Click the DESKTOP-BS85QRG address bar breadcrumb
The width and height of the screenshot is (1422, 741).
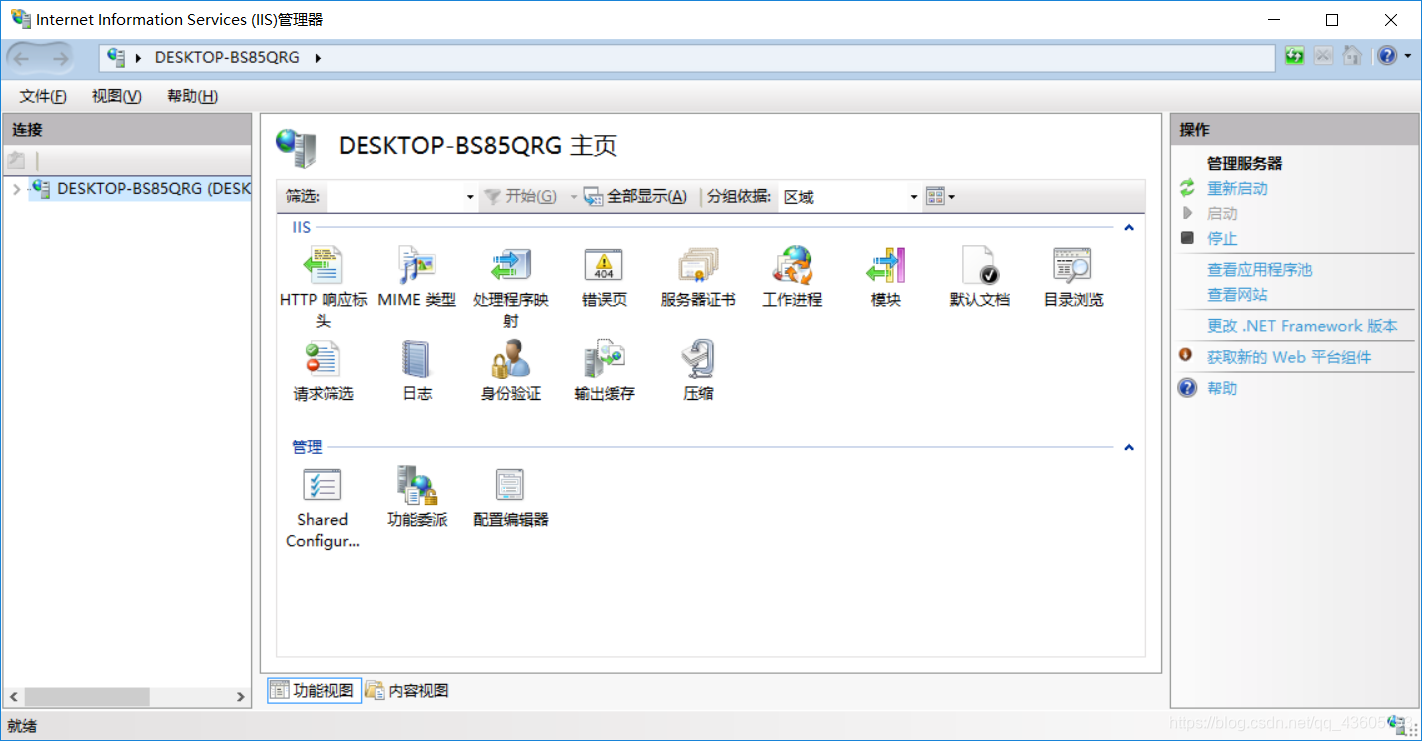(227, 57)
